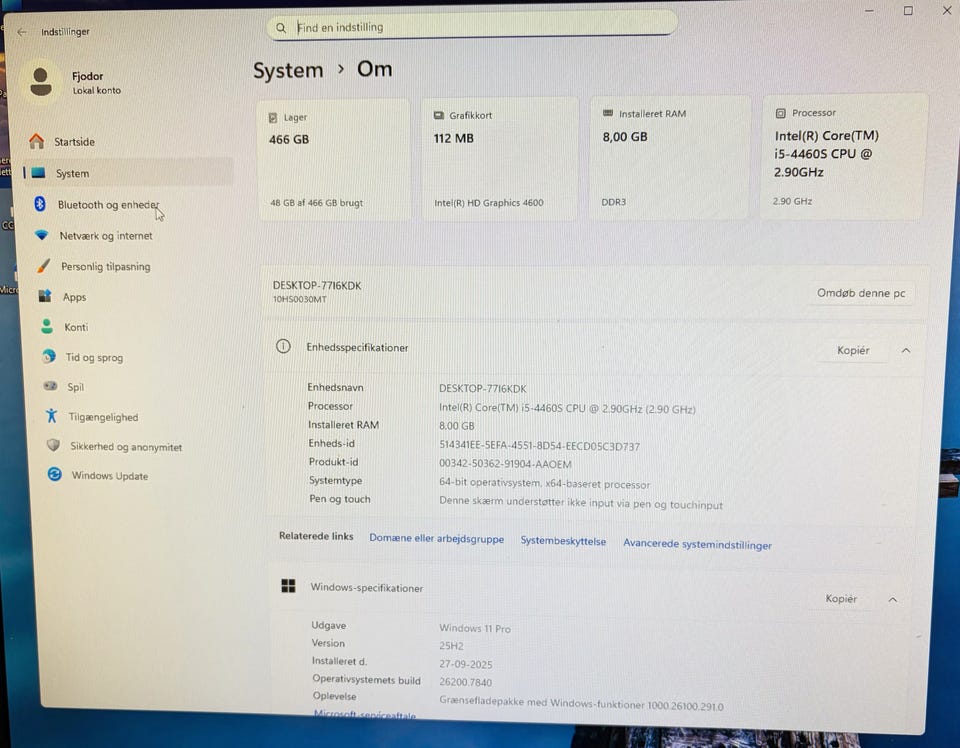The width and height of the screenshot is (960, 748).
Task: Click the Produkt-id value 00342-50362-91904-AAOEM
Action: click(505, 464)
